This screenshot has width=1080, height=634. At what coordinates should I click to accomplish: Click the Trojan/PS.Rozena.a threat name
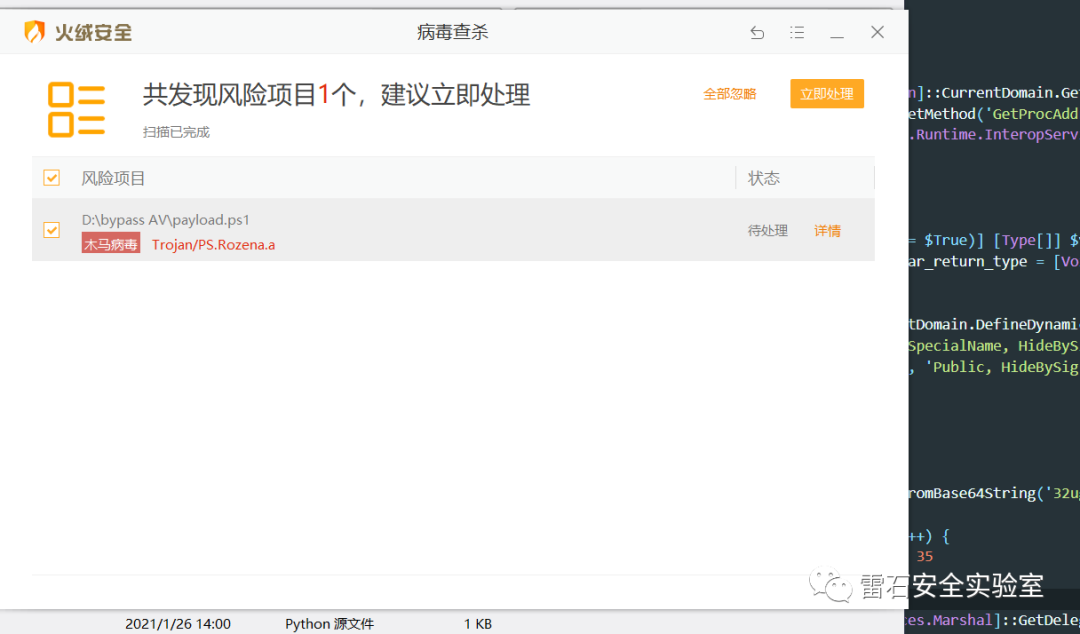pos(214,245)
